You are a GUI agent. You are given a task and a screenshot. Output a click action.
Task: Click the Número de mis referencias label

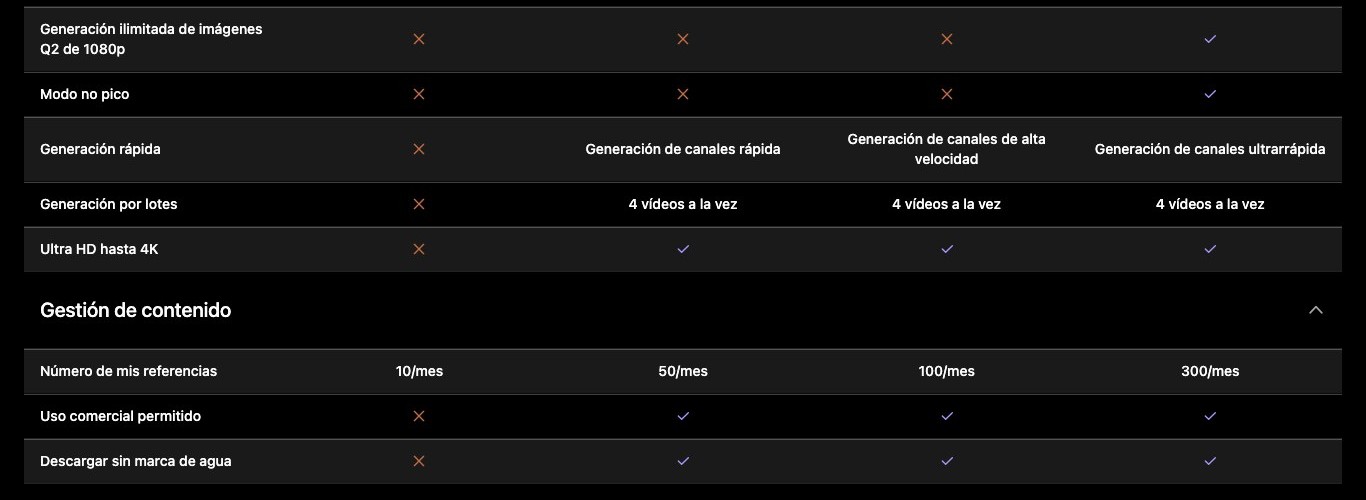click(x=128, y=371)
